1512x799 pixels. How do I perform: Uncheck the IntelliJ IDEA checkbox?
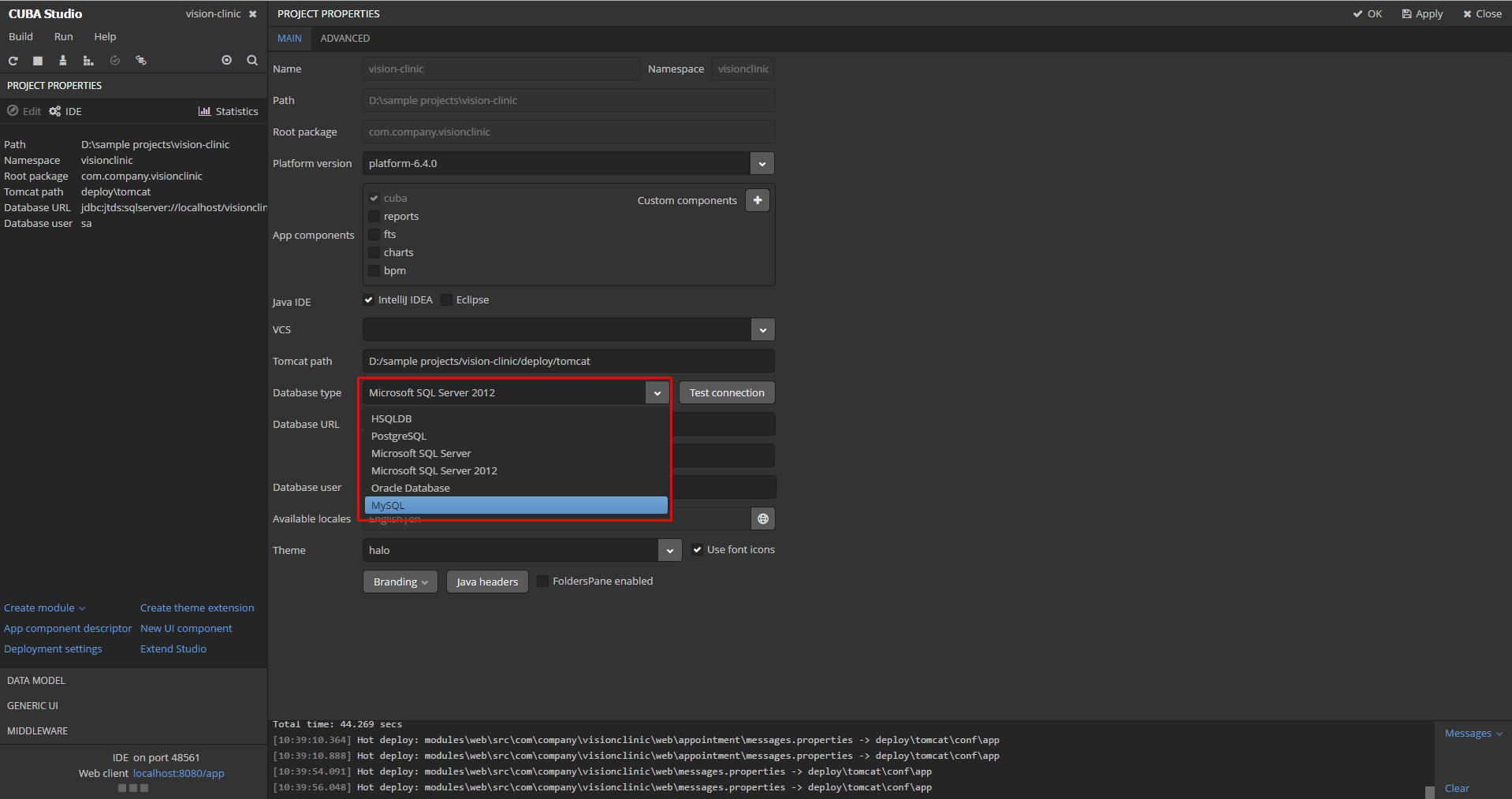pyautogui.click(x=368, y=300)
